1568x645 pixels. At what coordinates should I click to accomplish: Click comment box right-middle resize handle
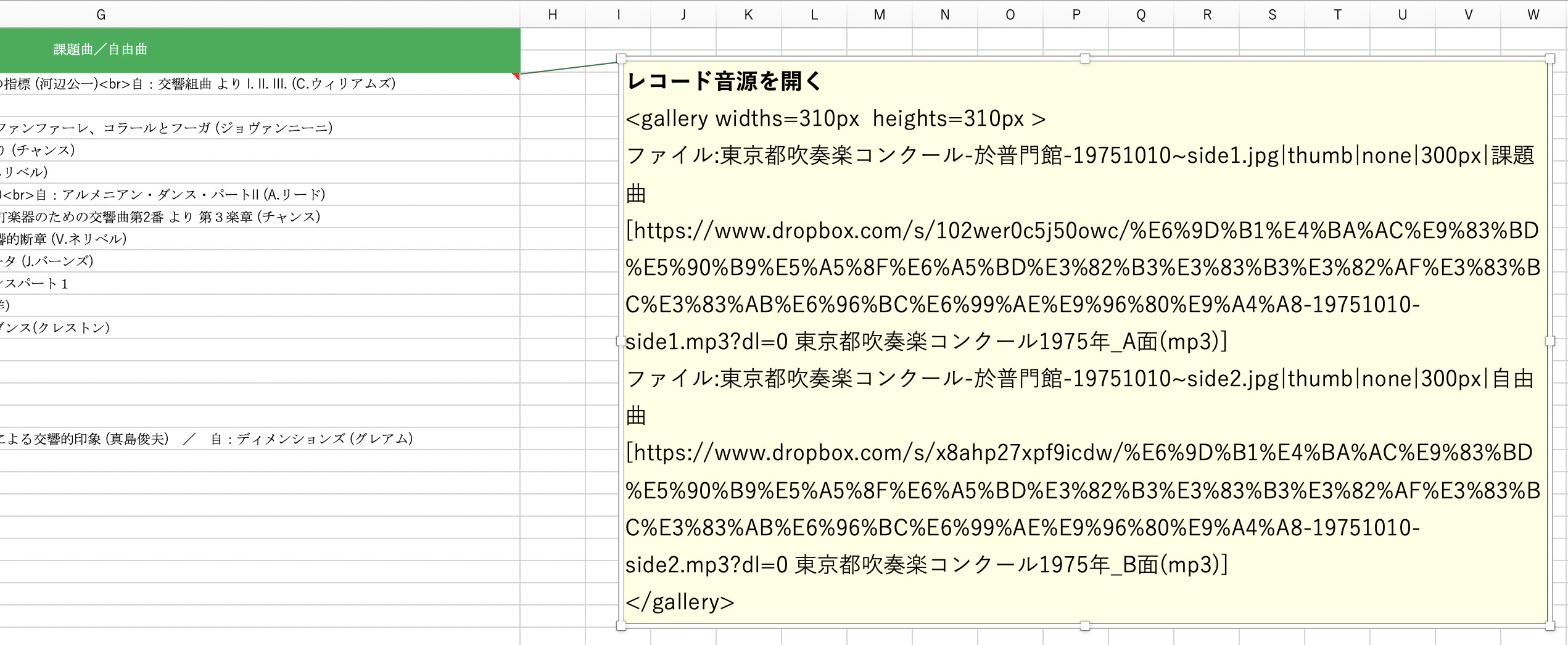pos(1549,341)
